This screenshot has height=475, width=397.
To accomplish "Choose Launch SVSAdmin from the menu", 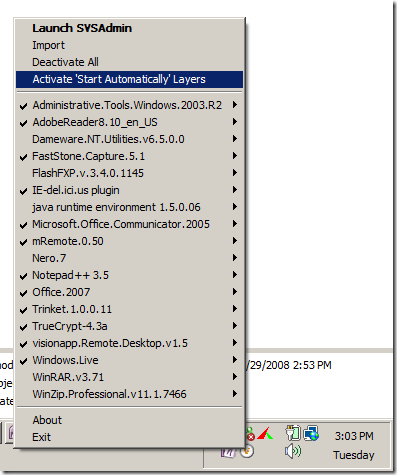I will click(x=129, y=28).
